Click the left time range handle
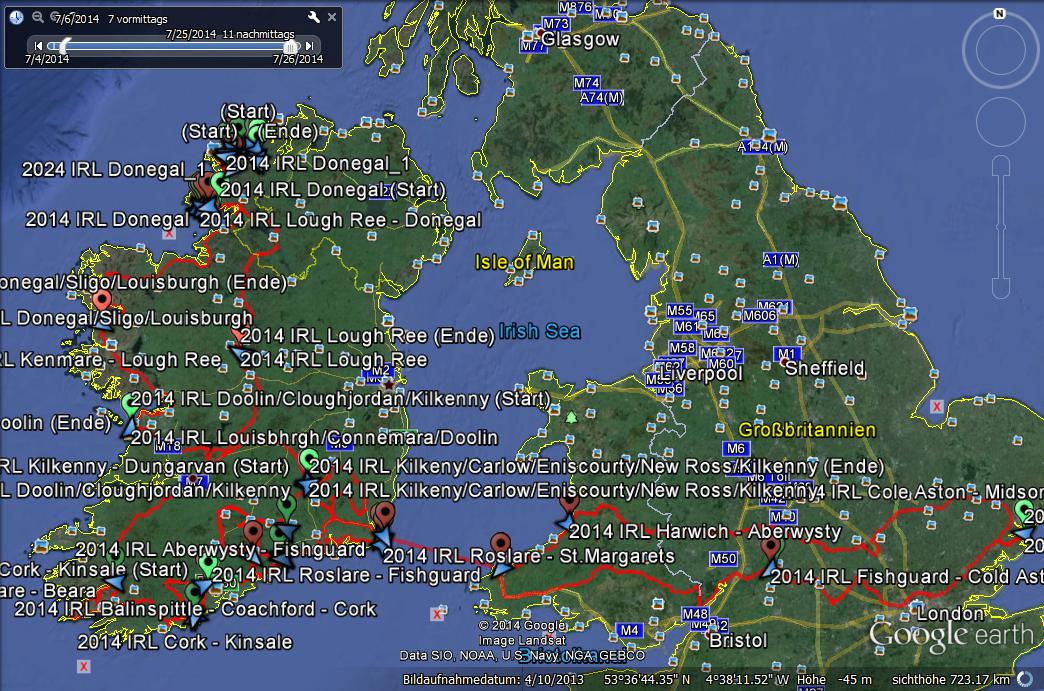1044x691 pixels. pyautogui.click(x=61, y=46)
